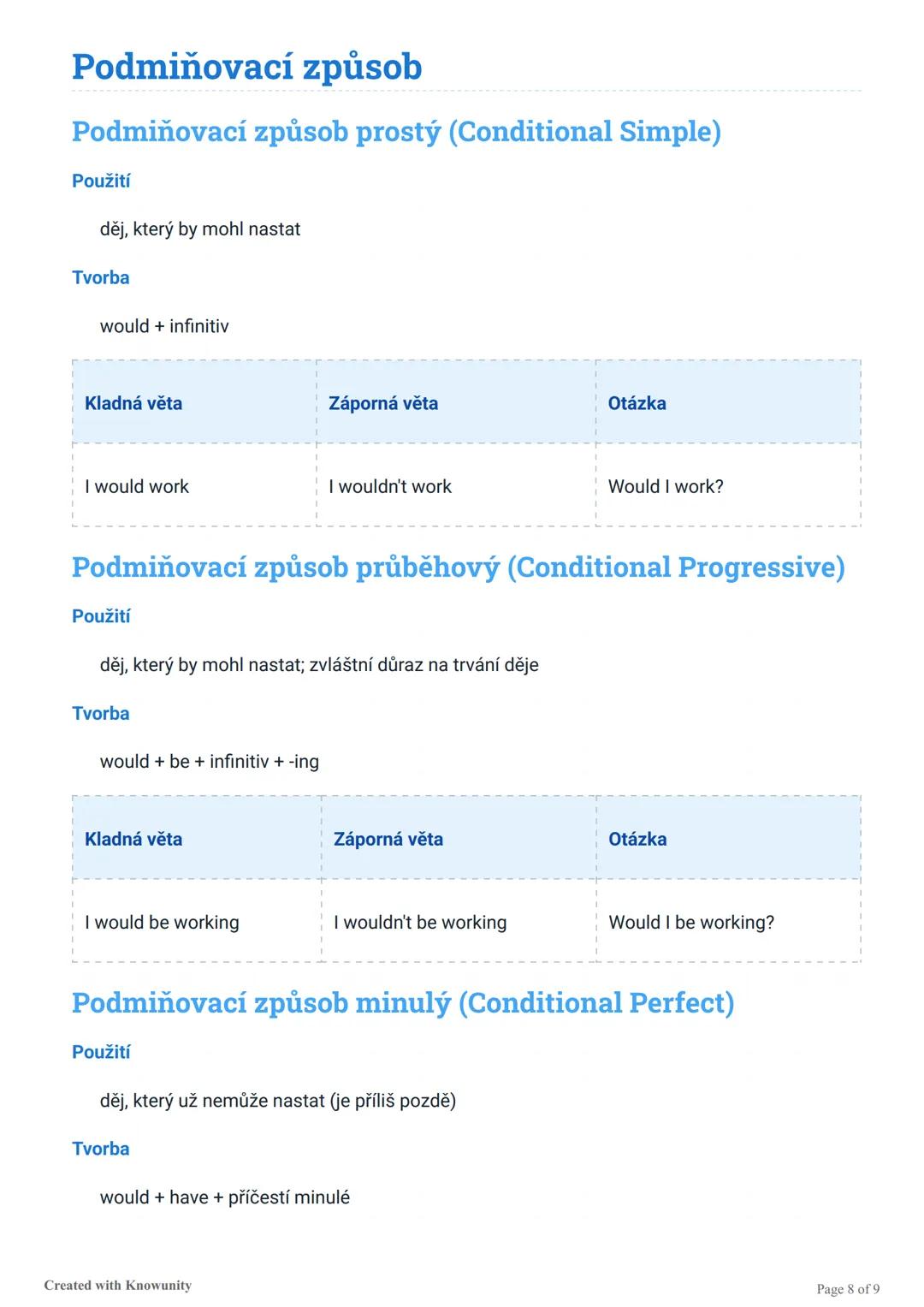The image size is (924, 1307).
Task: Click the "I wouldn't be working" cell
Action: point(420,922)
